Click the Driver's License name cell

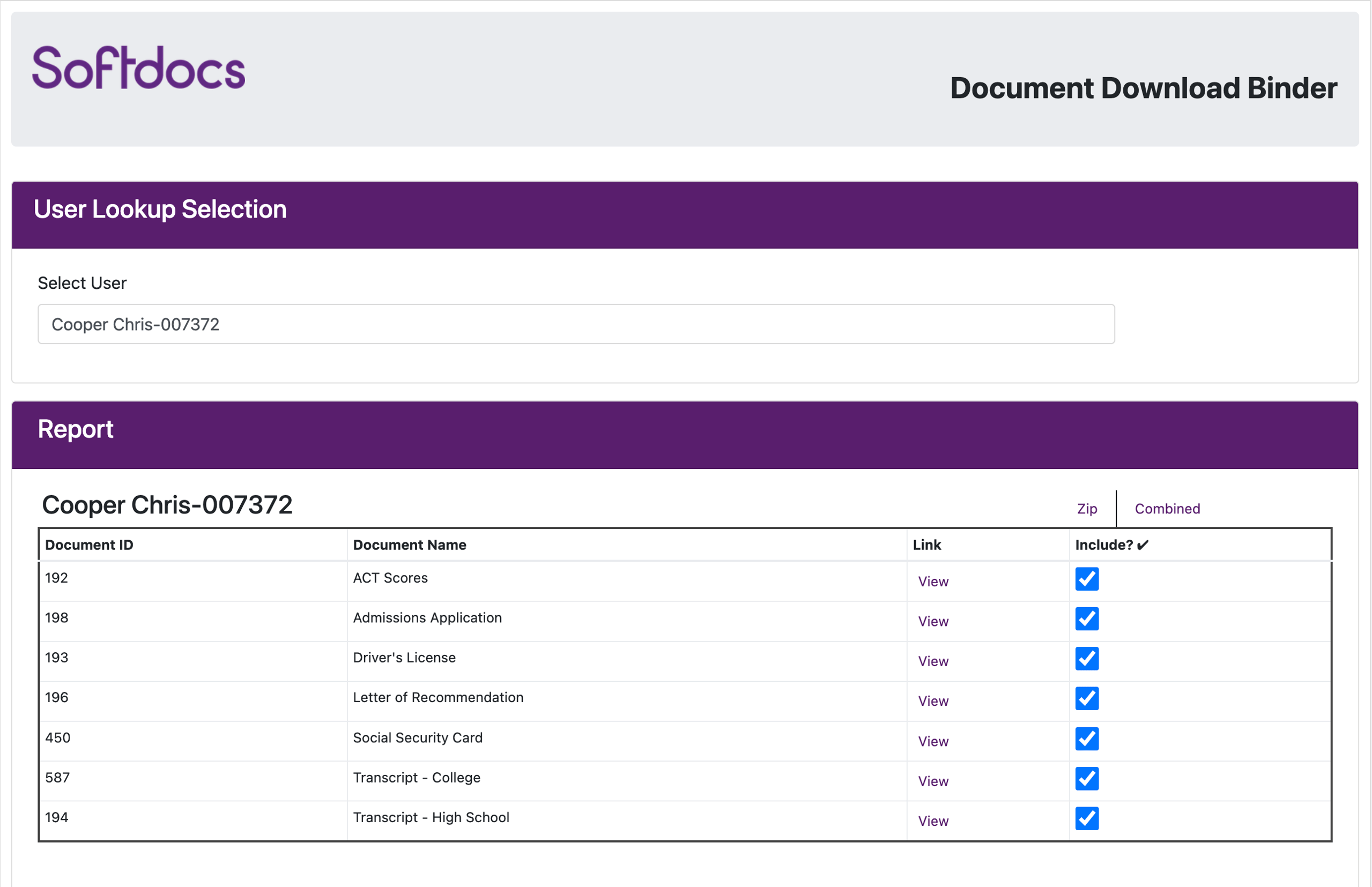pos(627,661)
